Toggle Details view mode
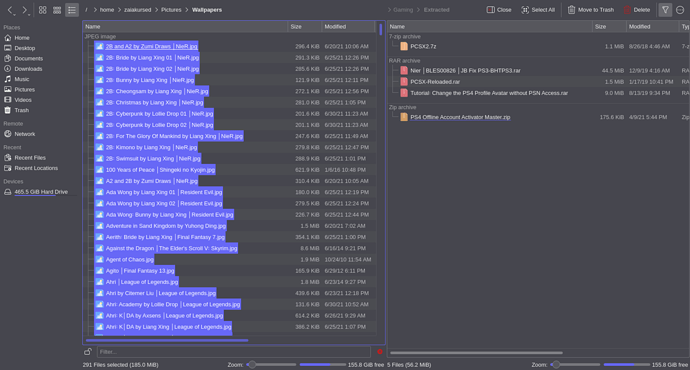The width and height of the screenshot is (690, 370). tap(72, 10)
